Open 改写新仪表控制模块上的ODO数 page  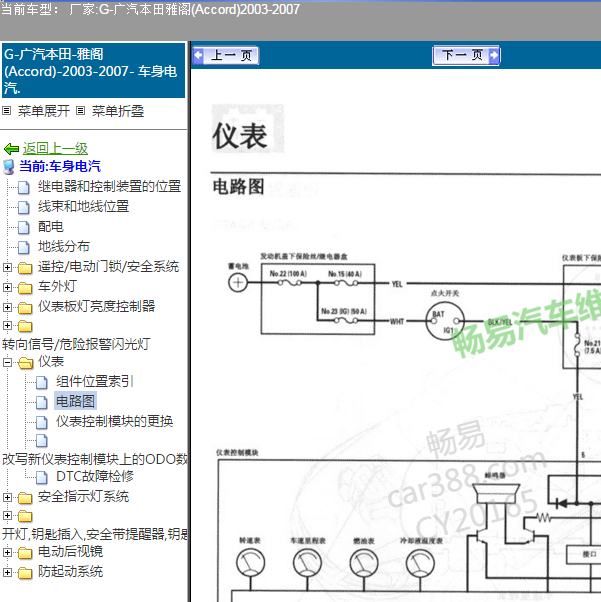94,459
